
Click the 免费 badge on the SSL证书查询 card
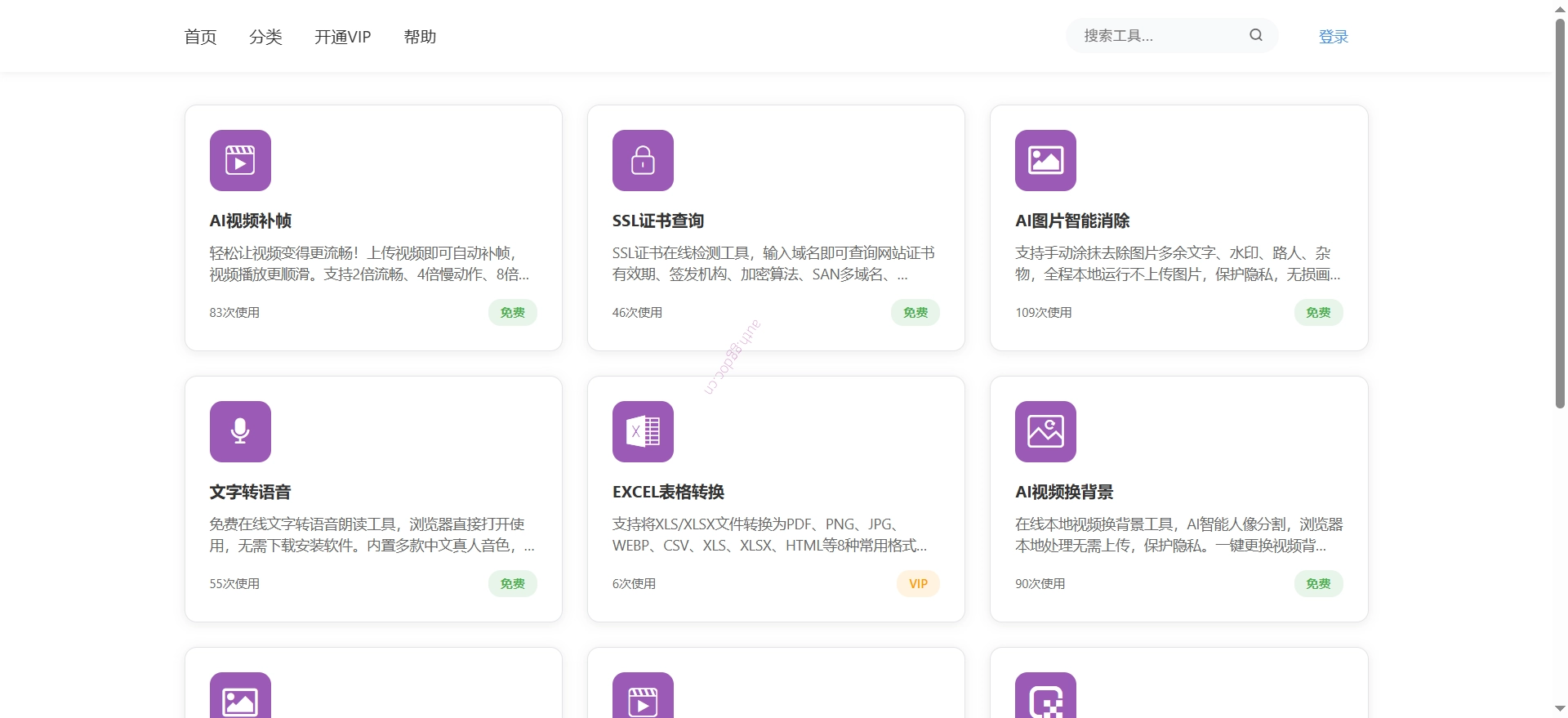[x=915, y=313]
